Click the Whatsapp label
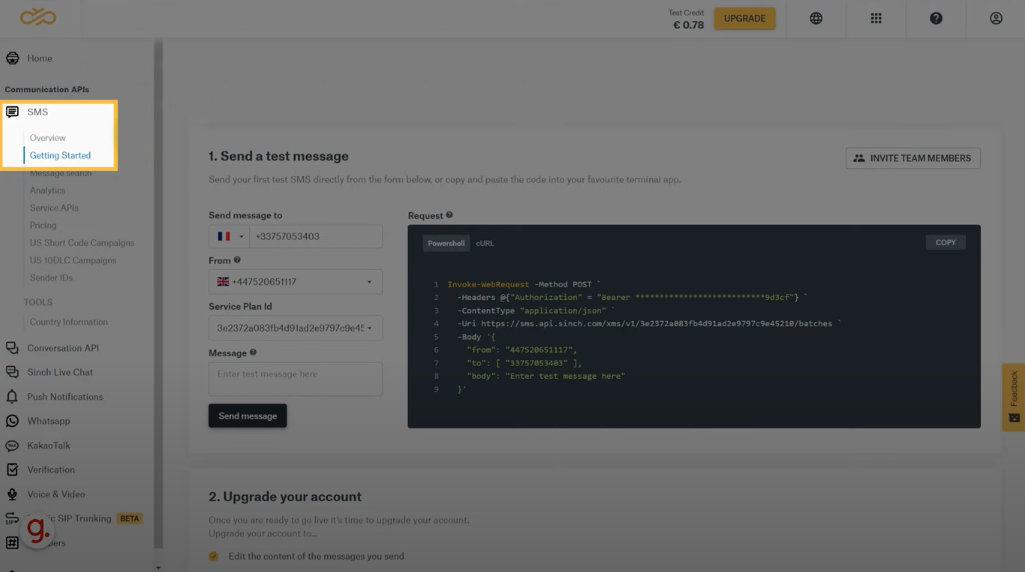 tap(48, 421)
